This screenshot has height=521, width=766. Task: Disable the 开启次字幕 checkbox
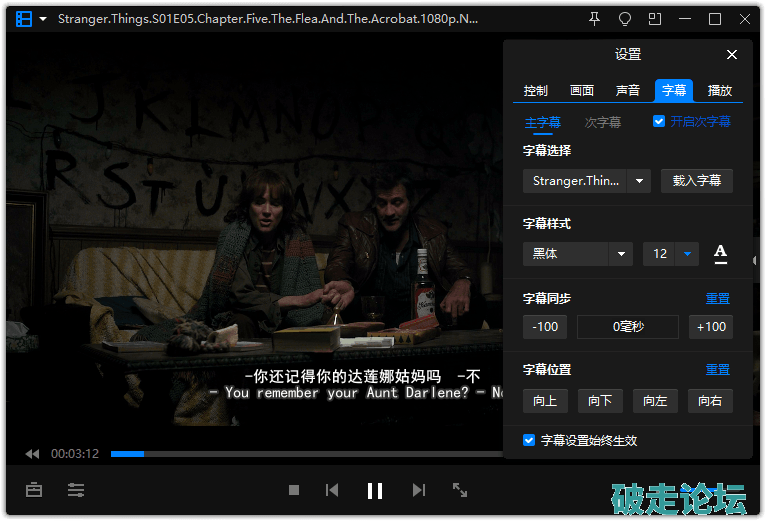pos(659,121)
